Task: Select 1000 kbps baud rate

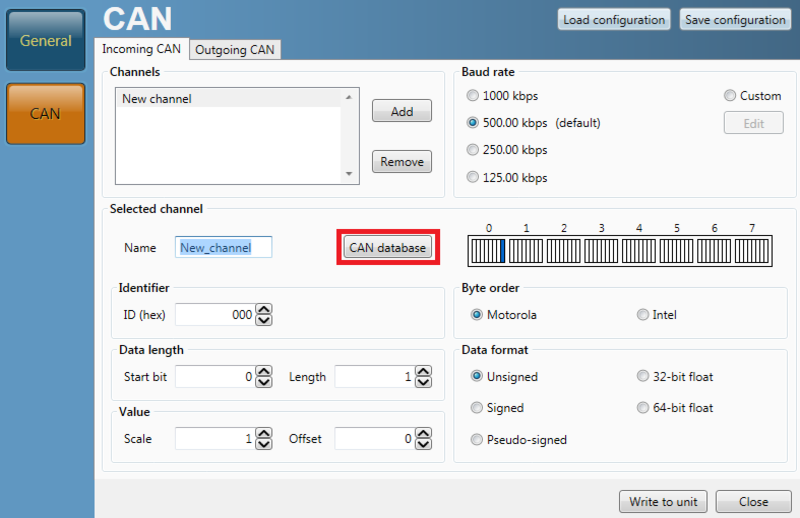Action: (x=473, y=96)
